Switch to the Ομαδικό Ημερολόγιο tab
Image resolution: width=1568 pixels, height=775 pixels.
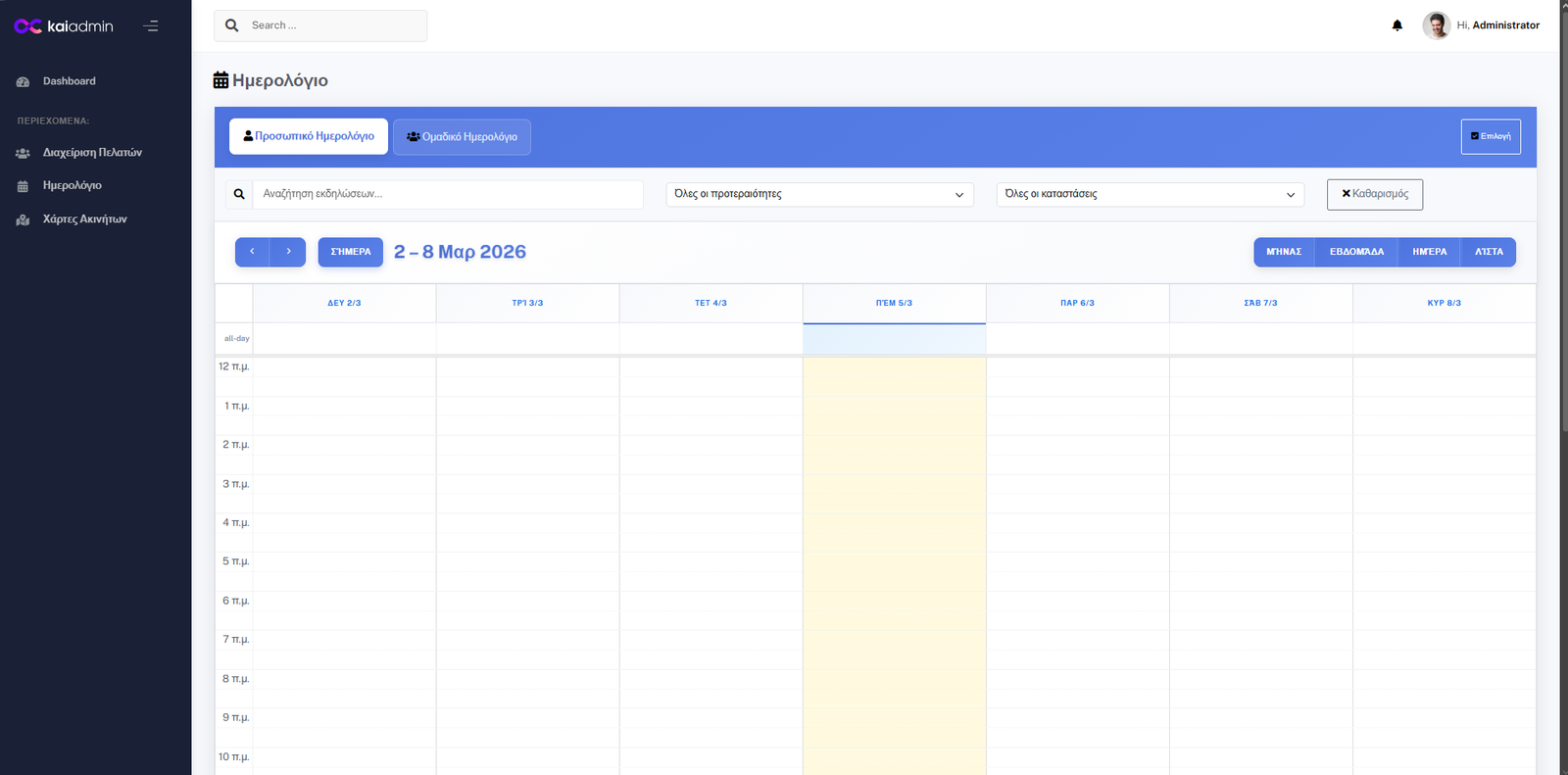[x=462, y=137]
